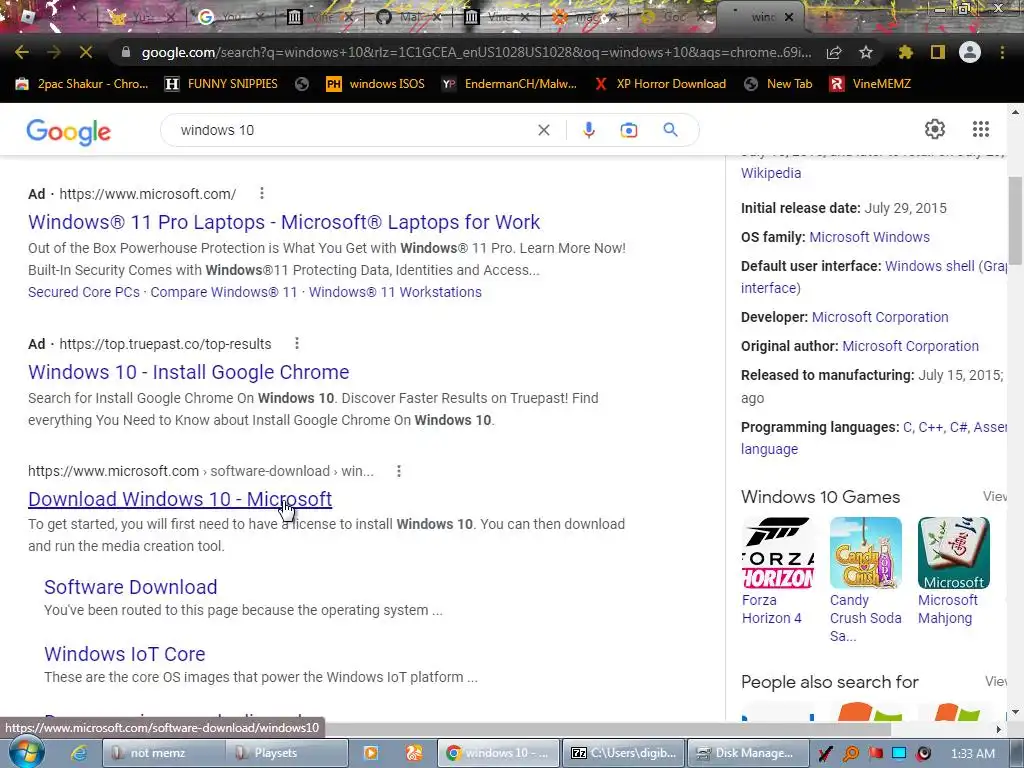
Task: Open the network monitor tray icon
Action: 899,754
